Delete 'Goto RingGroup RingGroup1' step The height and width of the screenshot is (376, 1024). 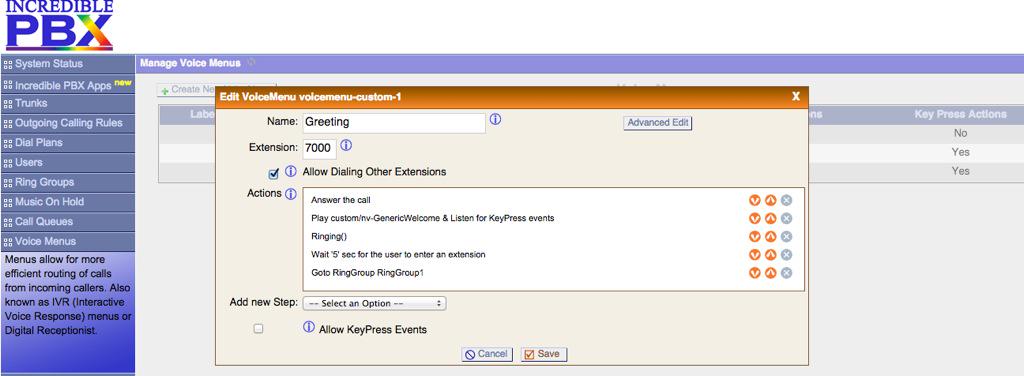coord(786,273)
